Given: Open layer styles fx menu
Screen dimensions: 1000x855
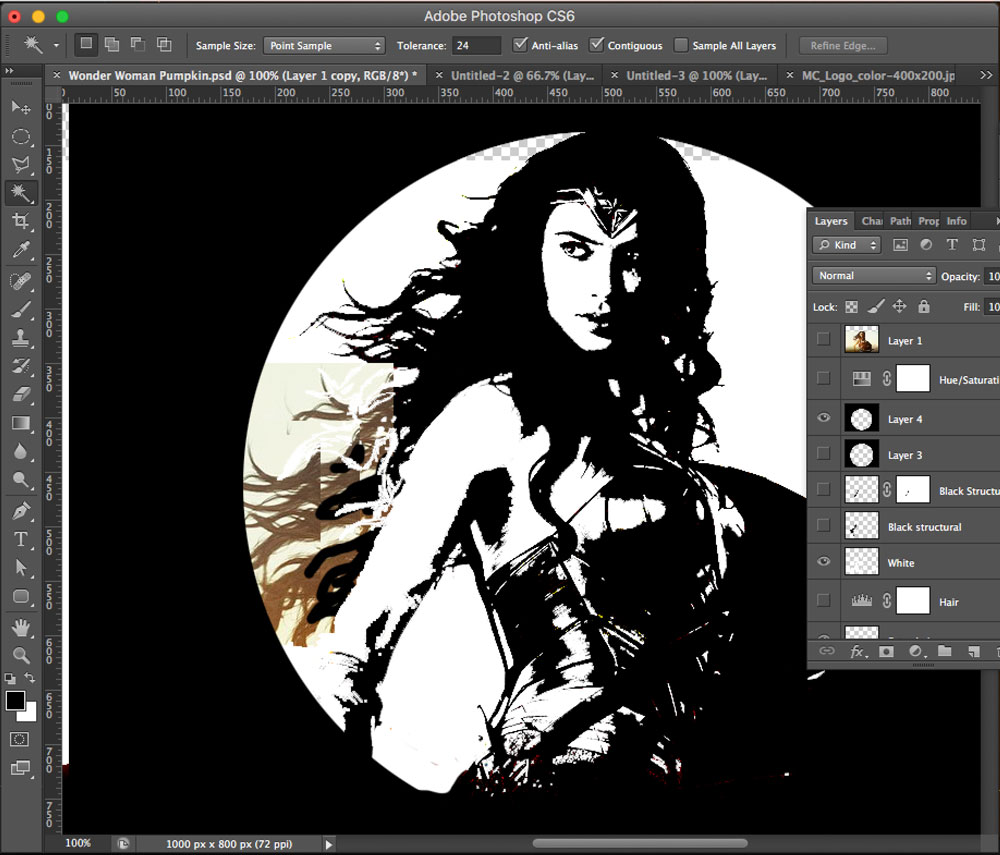Looking at the screenshot, I should point(857,651).
